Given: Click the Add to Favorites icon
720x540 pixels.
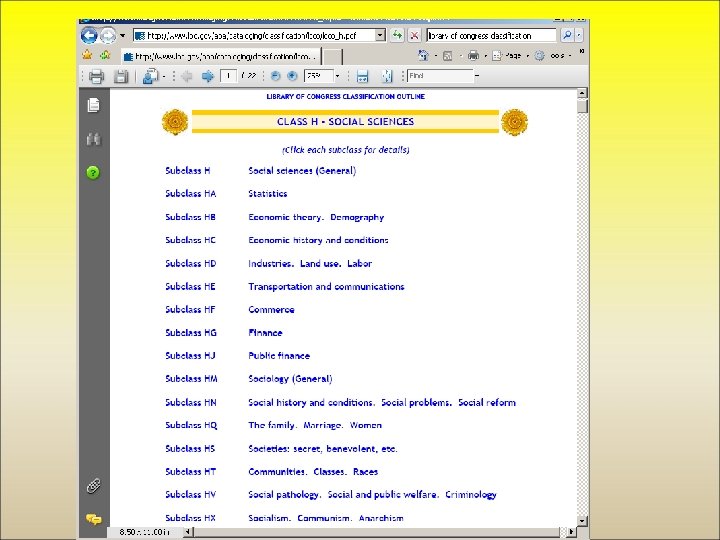Looking at the screenshot, I should [x=105, y=56].
